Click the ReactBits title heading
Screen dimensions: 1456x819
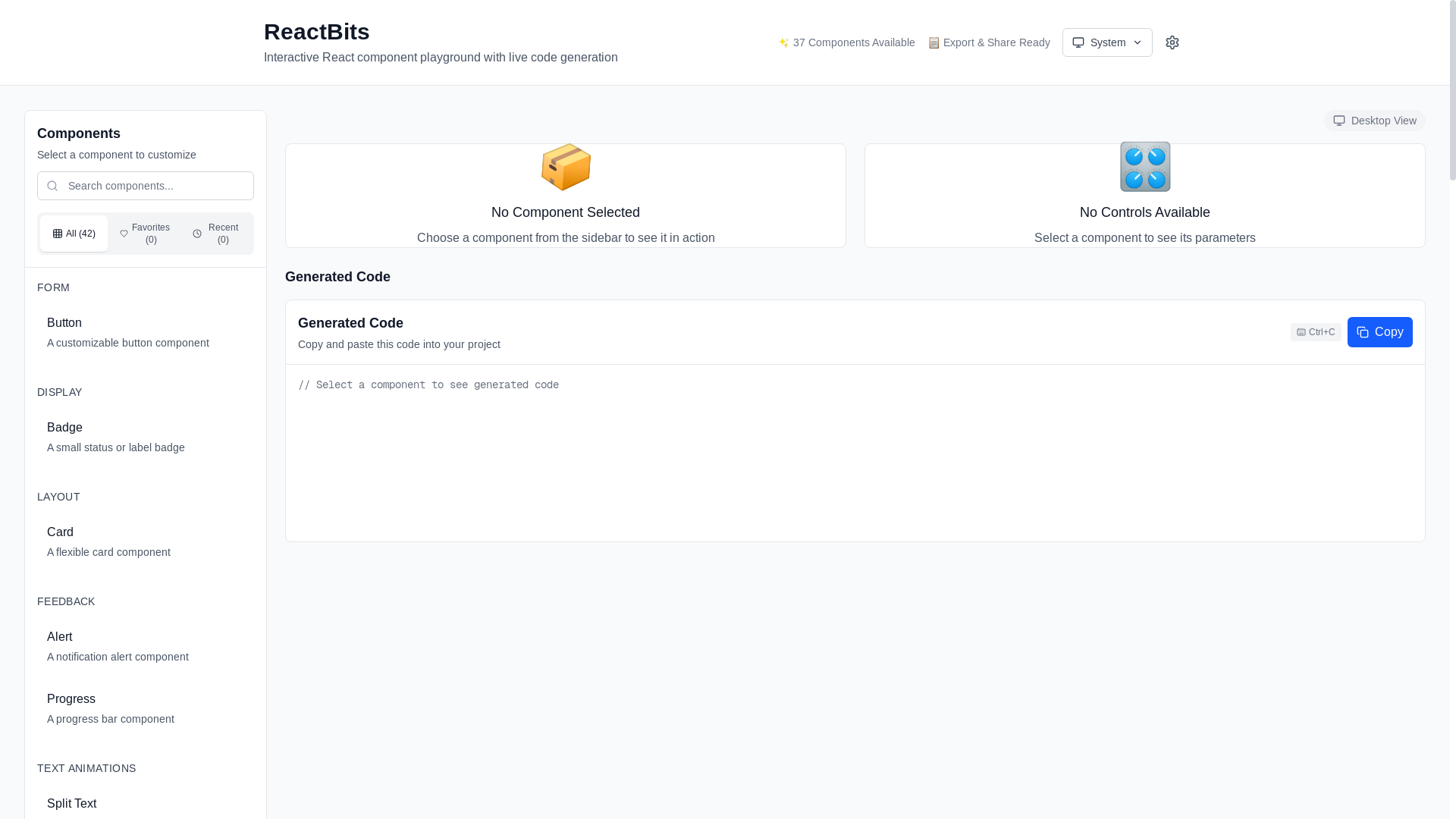(317, 32)
